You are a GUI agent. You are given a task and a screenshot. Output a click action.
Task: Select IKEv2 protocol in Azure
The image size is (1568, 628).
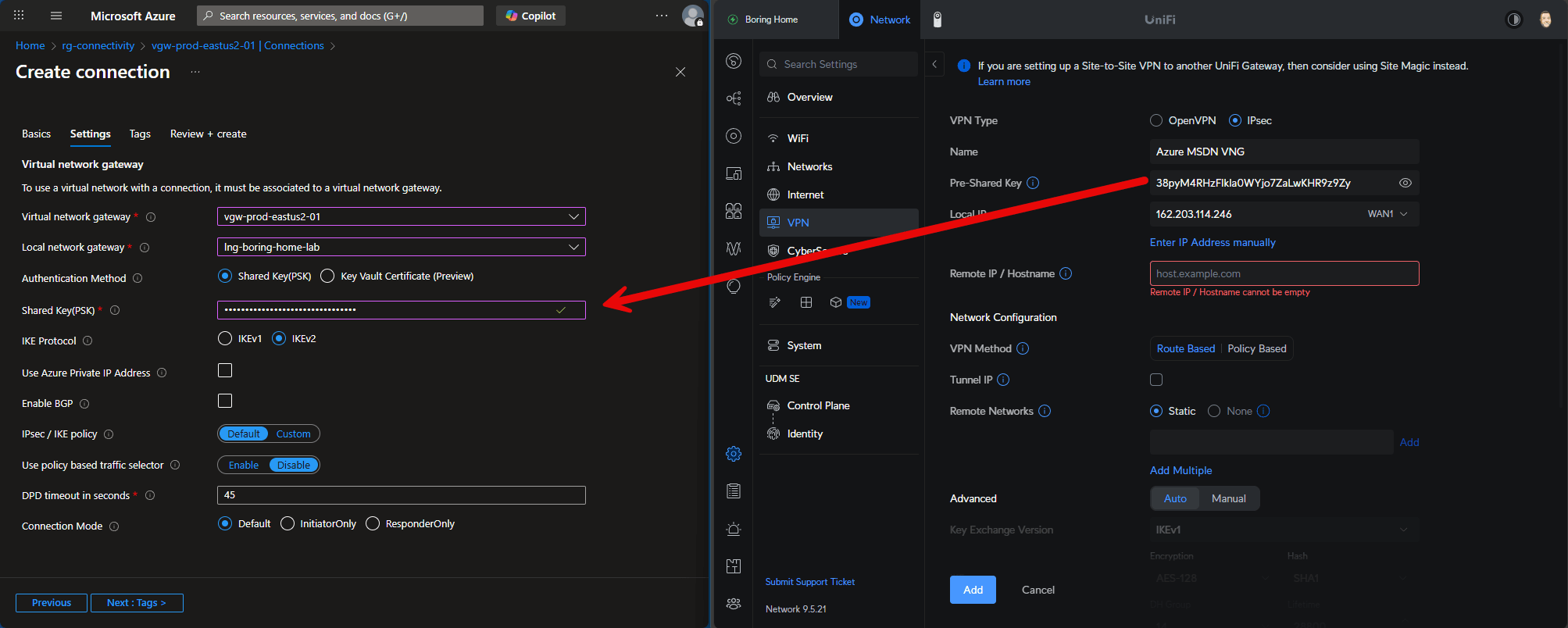point(279,338)
